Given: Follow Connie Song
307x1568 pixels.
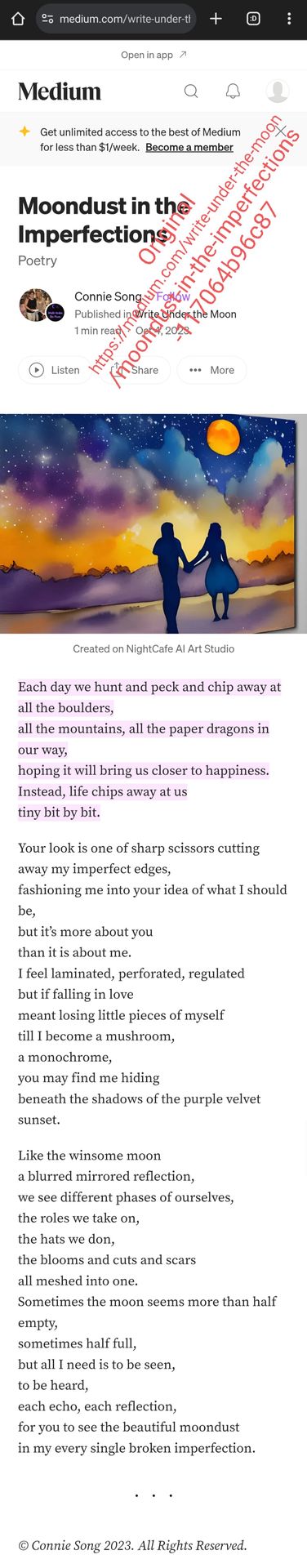Looking at the screenshot, I should pyautogui.click(x=173, y=296).
